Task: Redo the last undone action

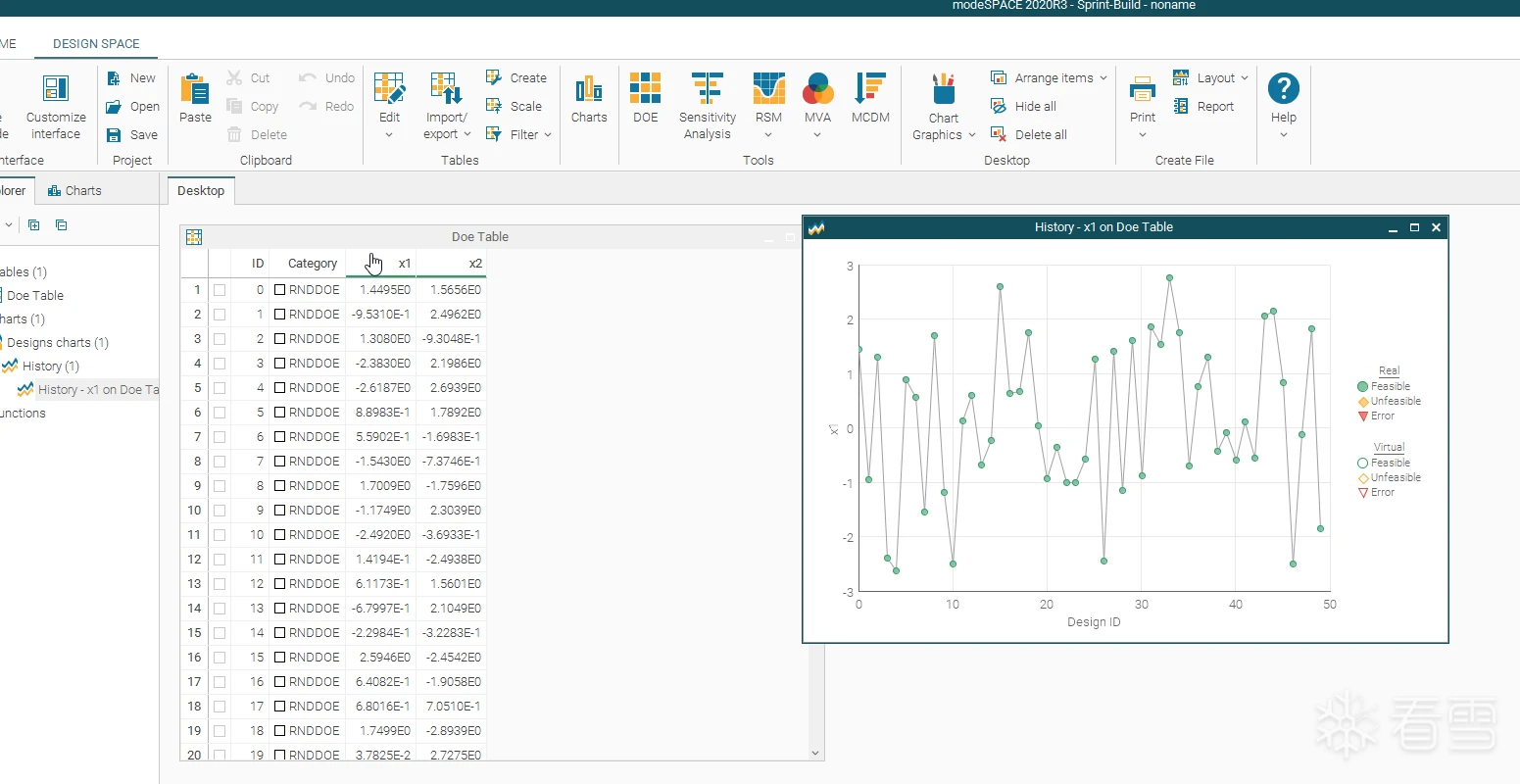Action: pos(326,107)
